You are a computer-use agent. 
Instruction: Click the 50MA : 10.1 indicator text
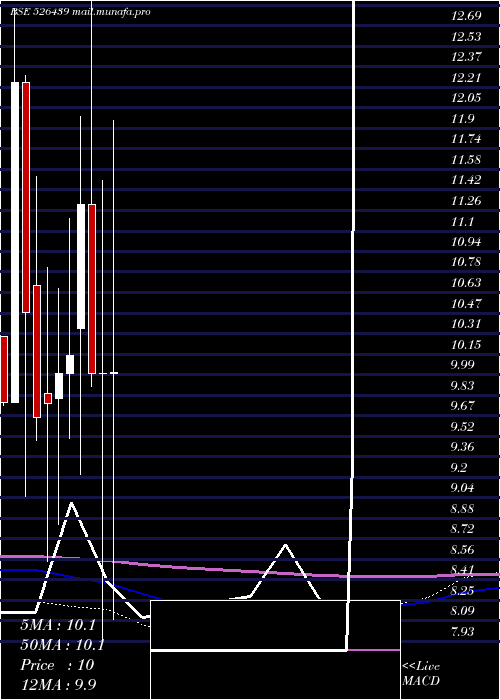coord(62,645)
